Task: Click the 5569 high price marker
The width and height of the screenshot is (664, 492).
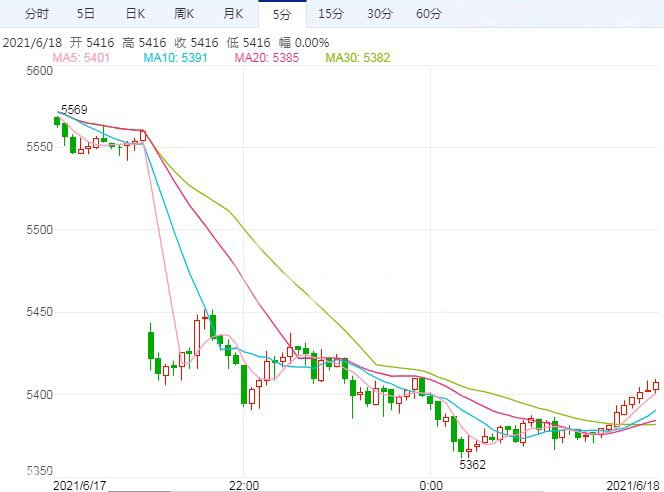Action: point(74,109)
